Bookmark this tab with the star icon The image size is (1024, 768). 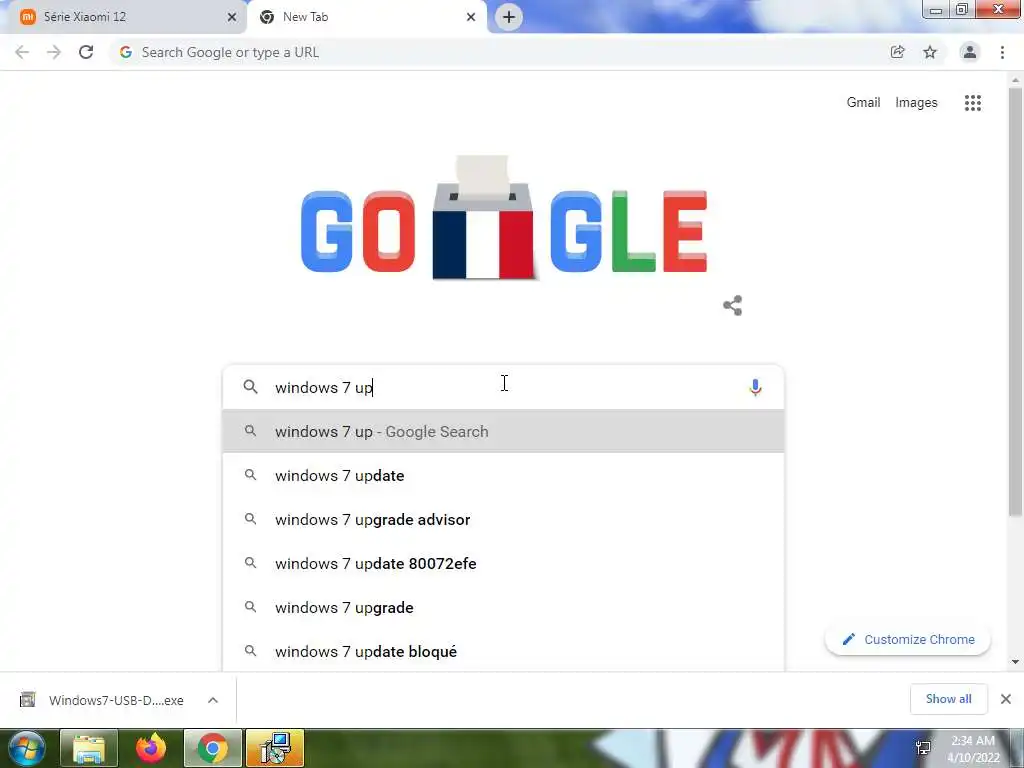(930, 52)
